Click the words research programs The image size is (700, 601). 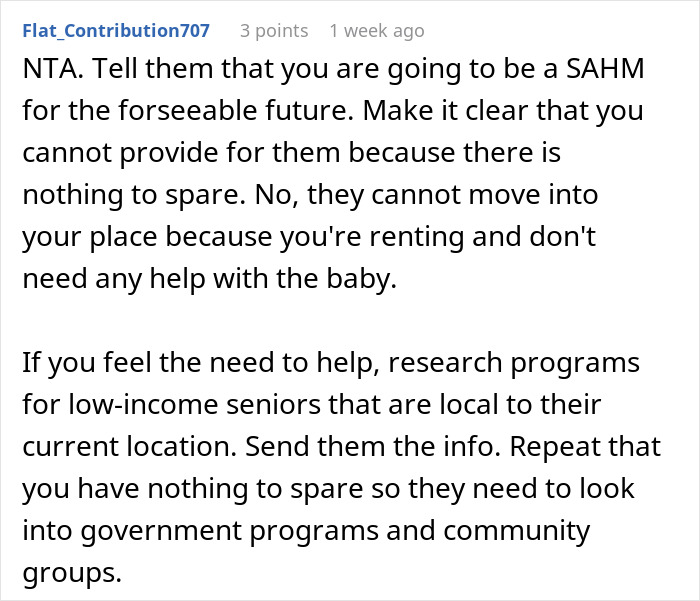[514, 363]
